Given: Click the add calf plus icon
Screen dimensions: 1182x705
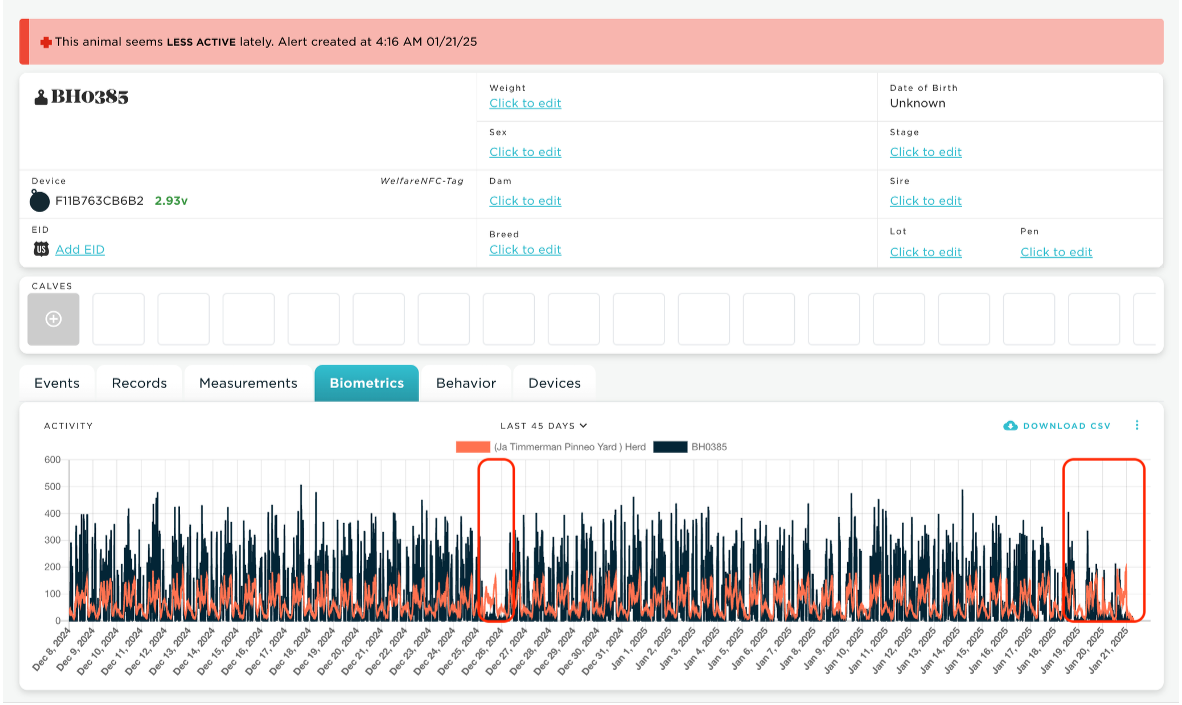Looking at the screenshot, I should (x=54, y=319).
